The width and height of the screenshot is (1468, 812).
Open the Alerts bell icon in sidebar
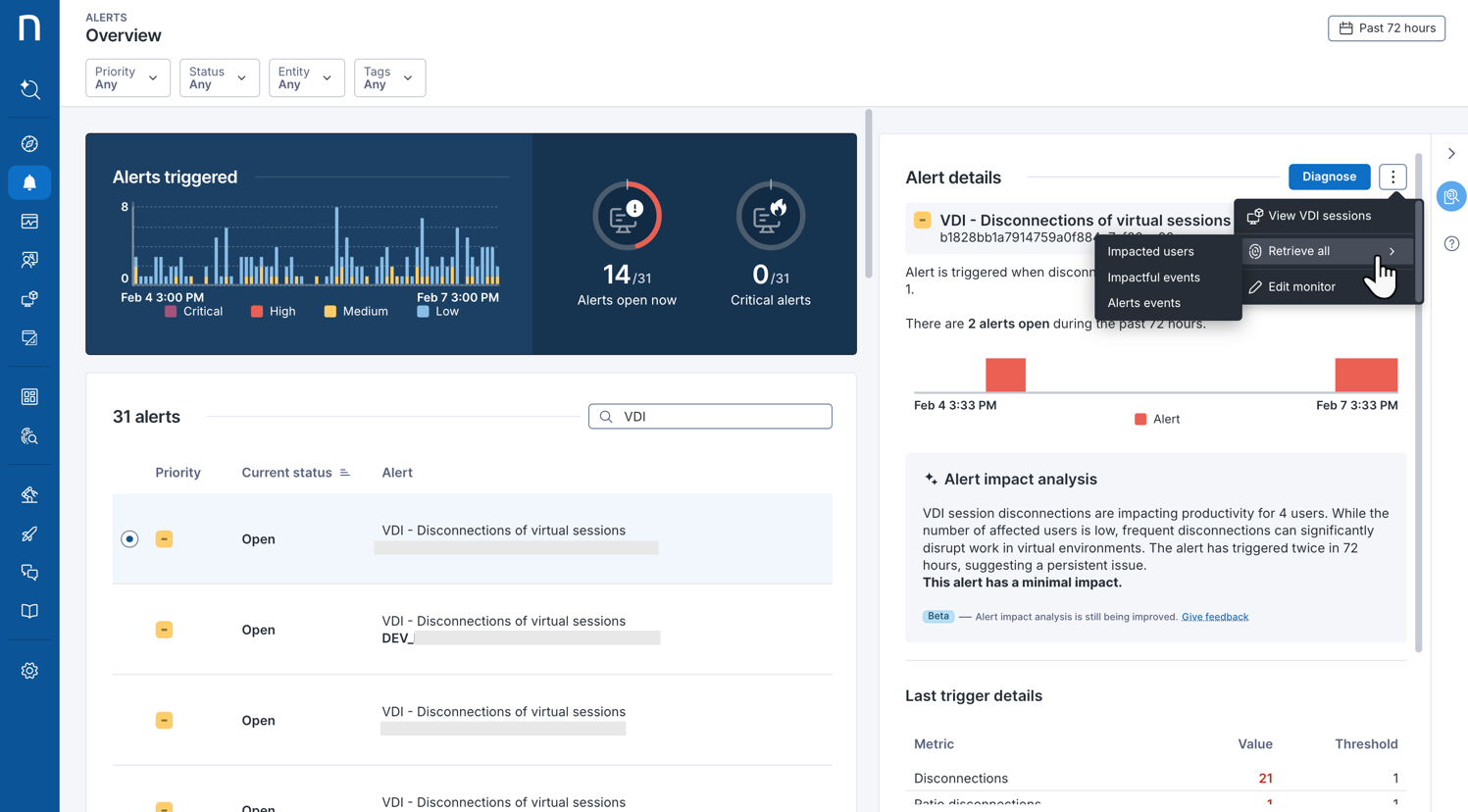[x=29, y=182]
